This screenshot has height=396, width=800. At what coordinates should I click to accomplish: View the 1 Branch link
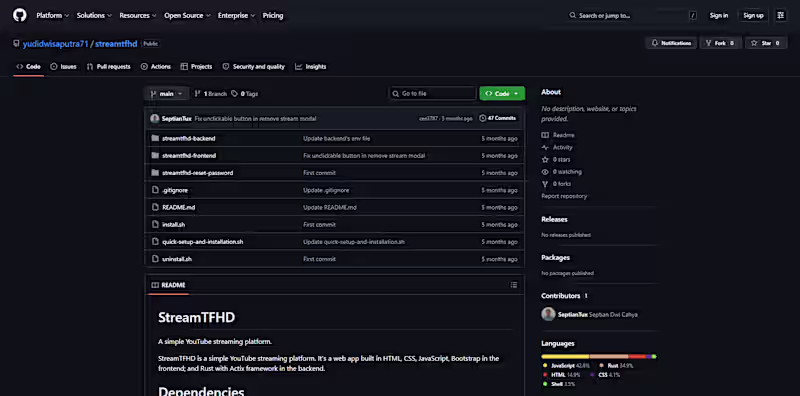coord(210,94)
